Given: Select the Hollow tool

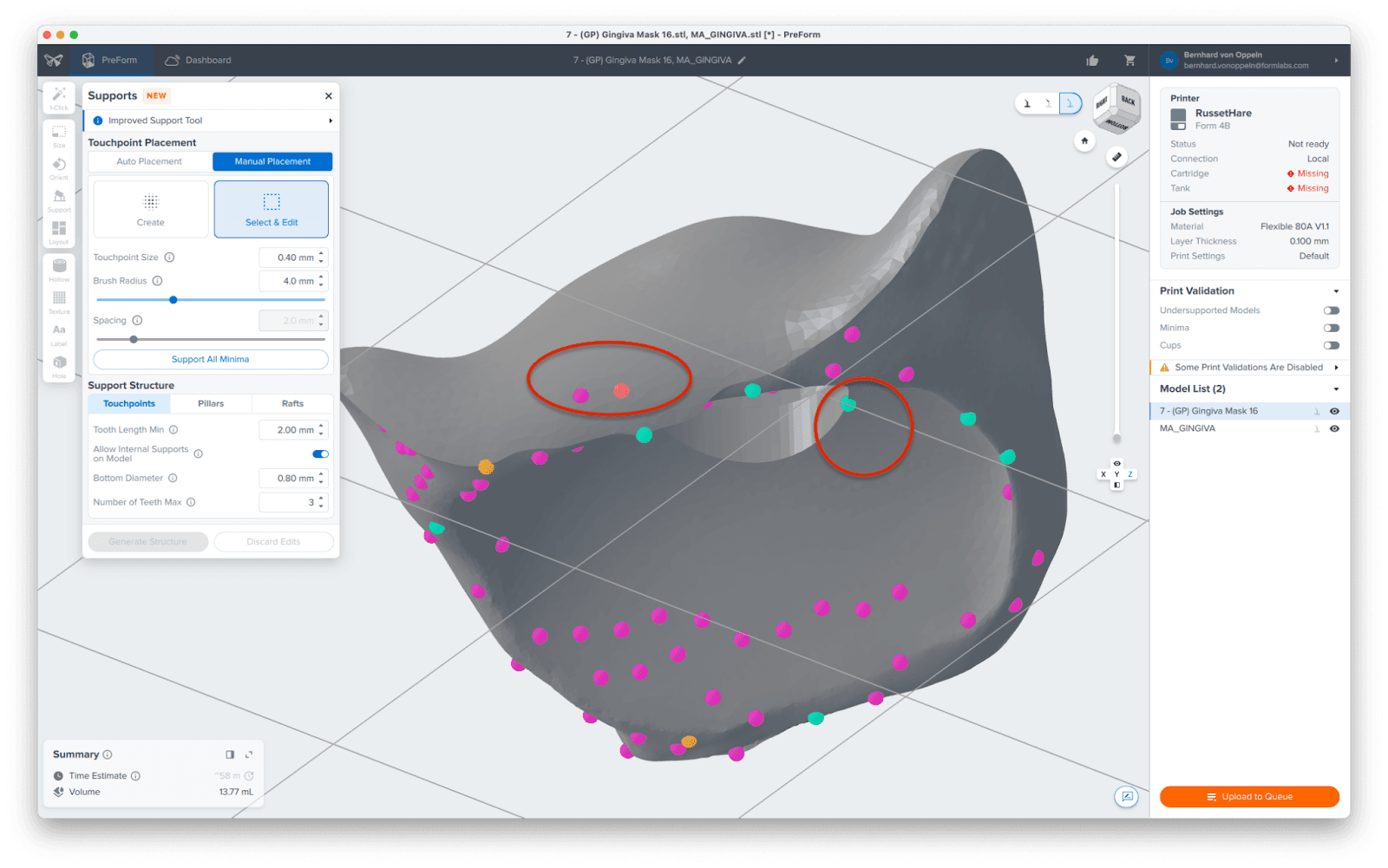Looking at the screenshot, I should (x=59, y=268).
